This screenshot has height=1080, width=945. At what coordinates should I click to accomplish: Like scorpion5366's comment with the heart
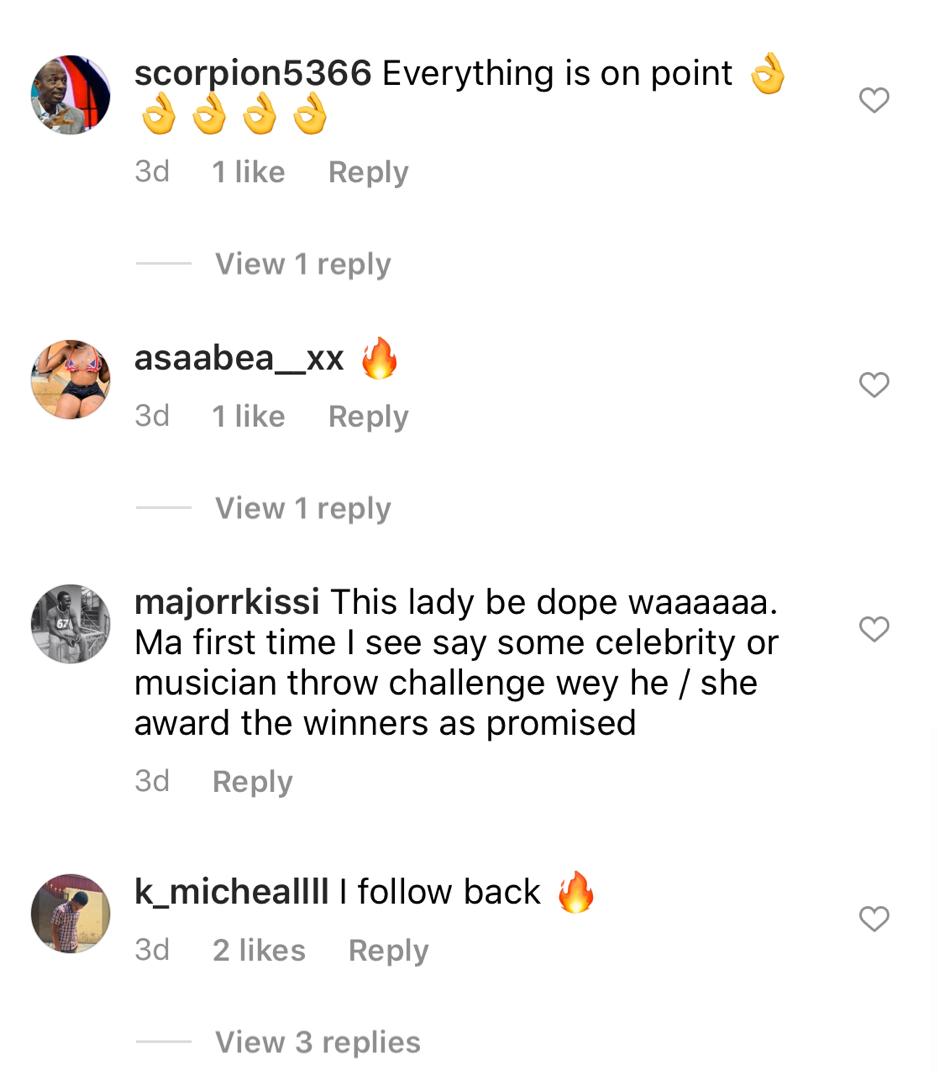coord(874,101)
